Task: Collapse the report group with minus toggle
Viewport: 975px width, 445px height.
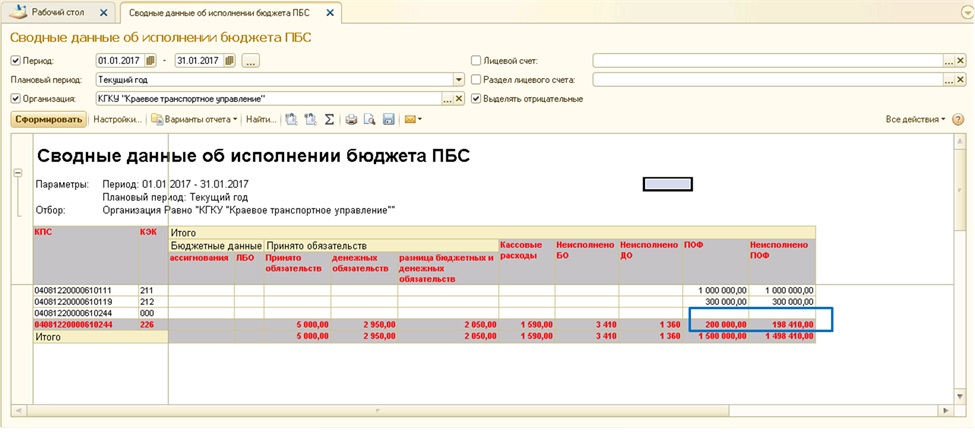Action: point(17,173)
